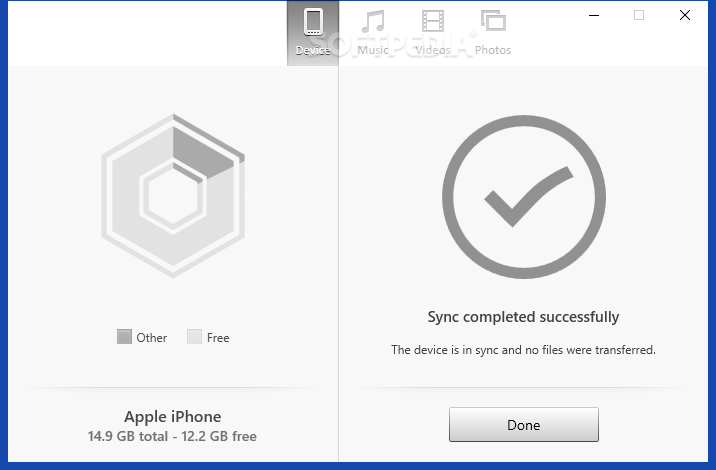
Task: Click the hexagon storage usage chart
Action: point(173,195)
